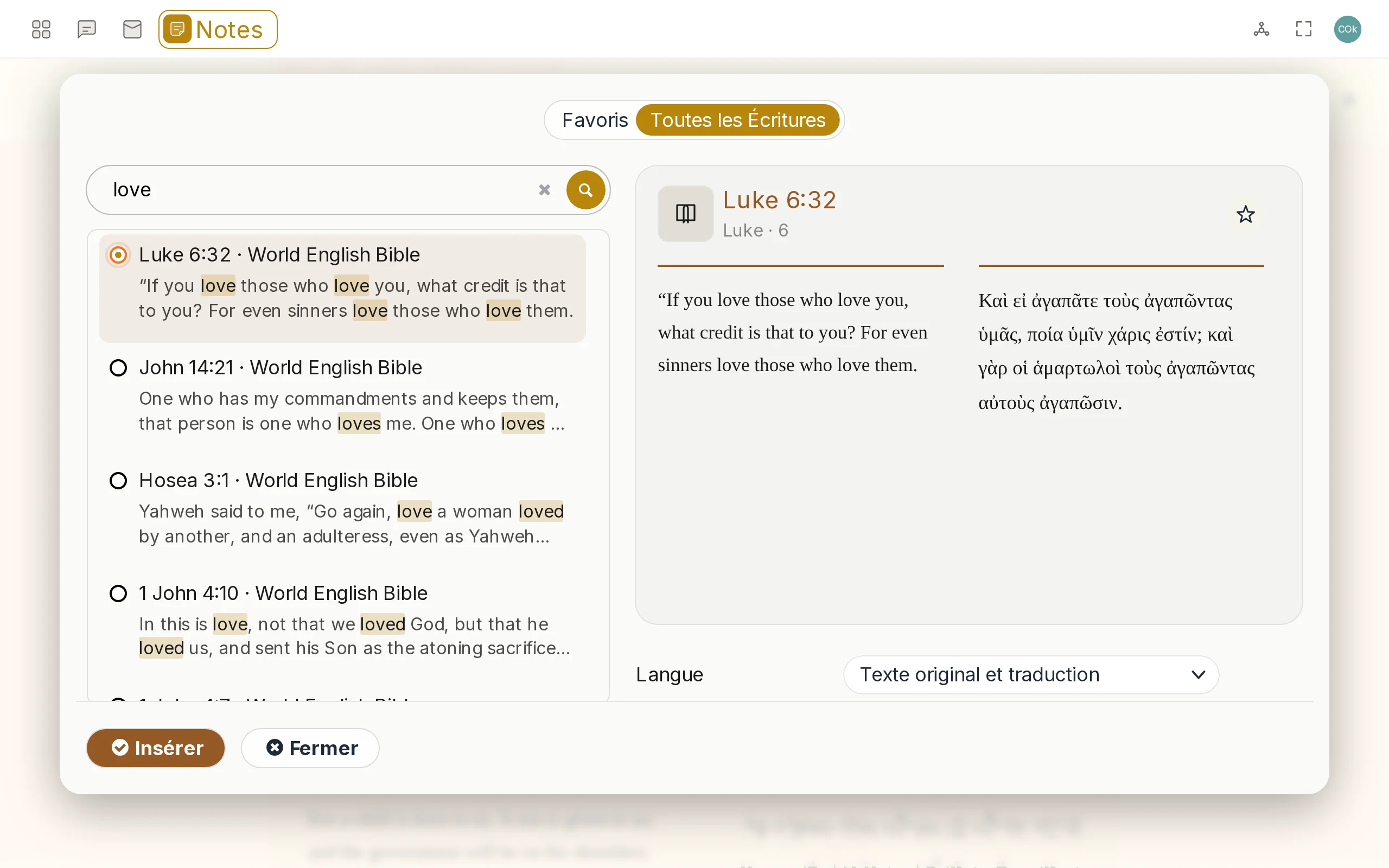Select the Luke 6:32 radio button
The width and height of the screenshot is (1389, 868).
tap(118, 255)
